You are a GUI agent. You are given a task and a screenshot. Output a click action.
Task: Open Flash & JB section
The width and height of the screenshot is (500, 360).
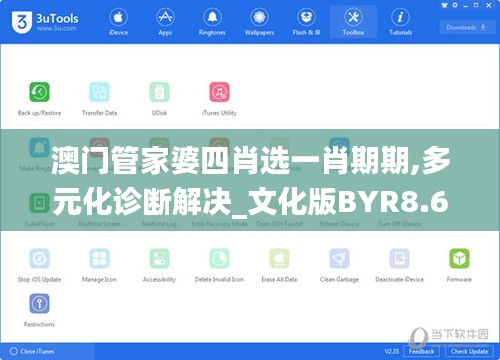point(306,22)
